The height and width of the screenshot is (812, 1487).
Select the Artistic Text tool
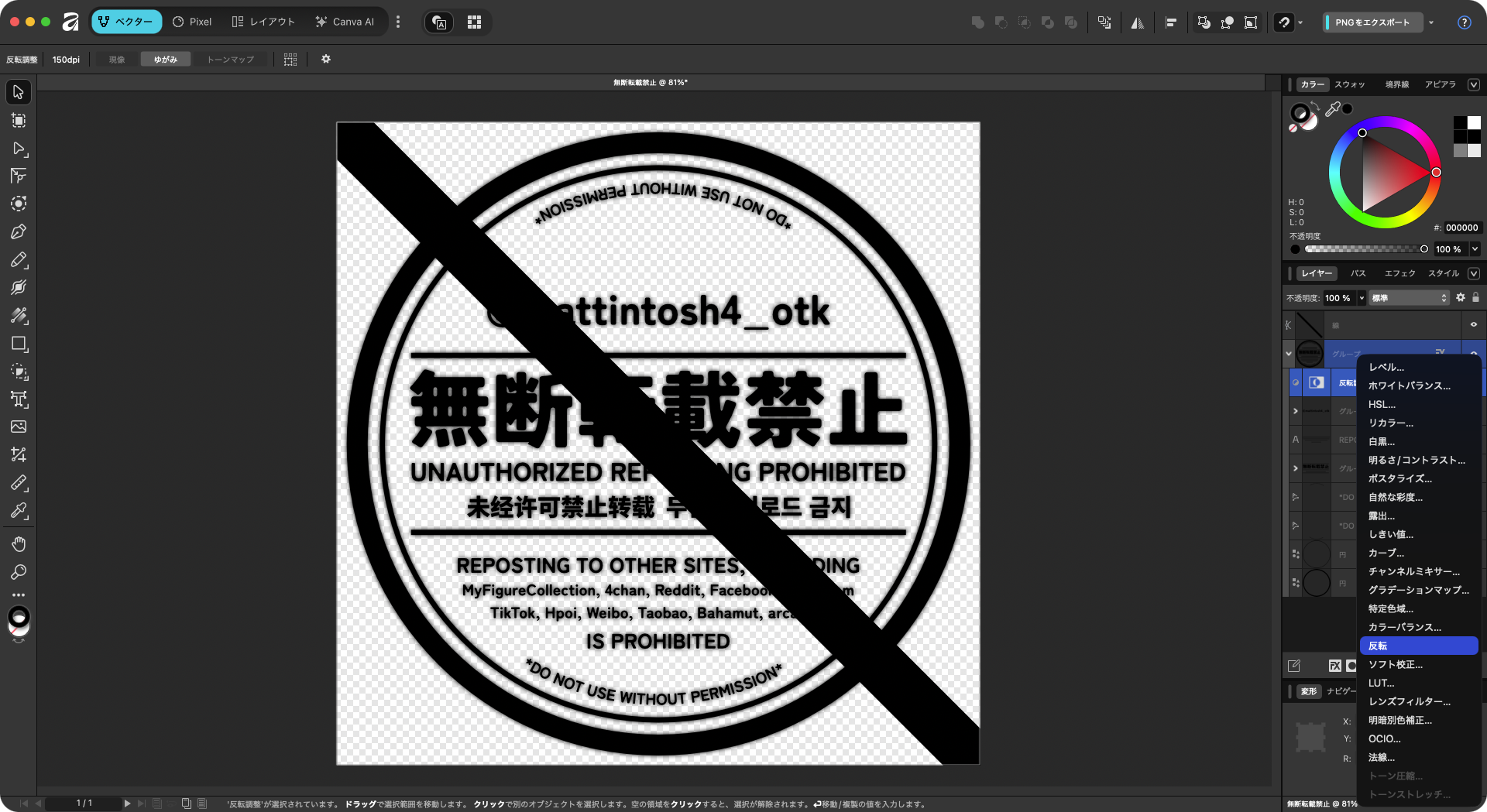pos(19,399)
